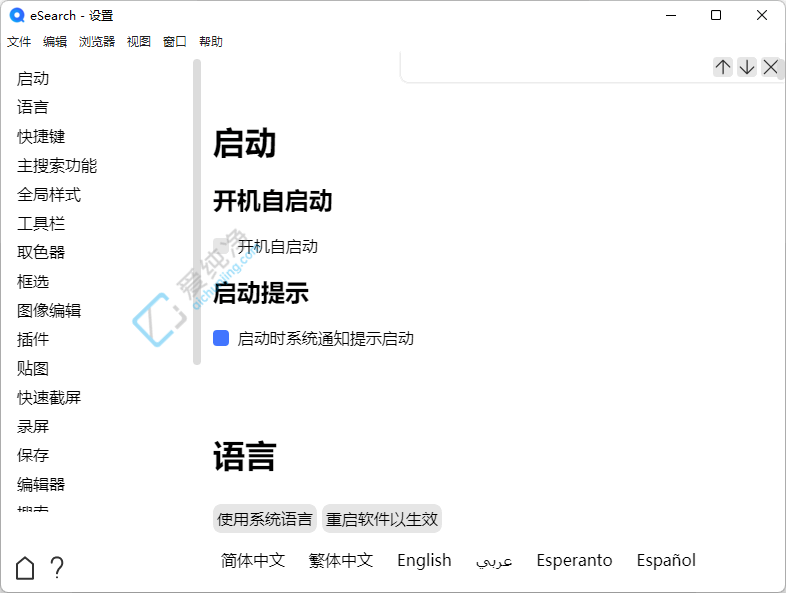This screenshot has width=786, height=593.
Task: Open help via question mark icon
Action: click(x=57, y=568)
